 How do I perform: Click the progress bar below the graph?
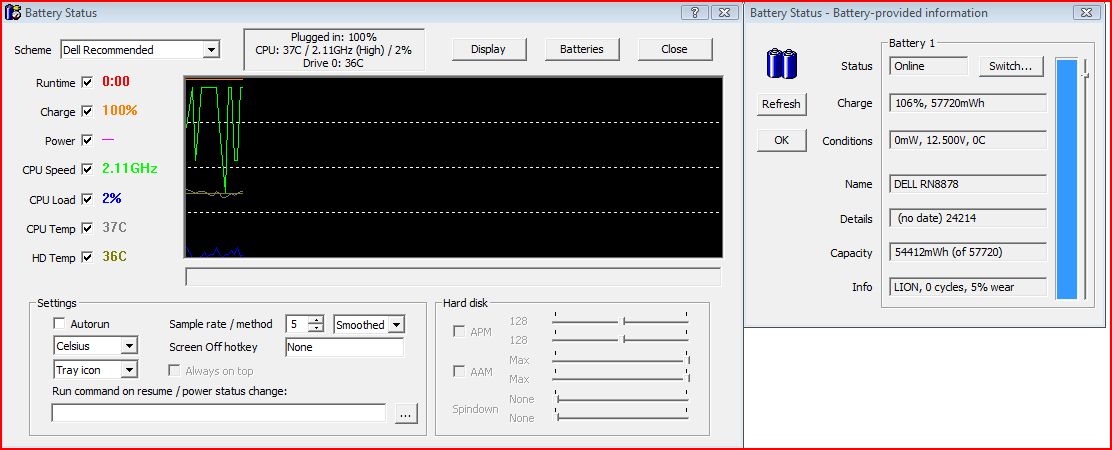tap(453, 276)
